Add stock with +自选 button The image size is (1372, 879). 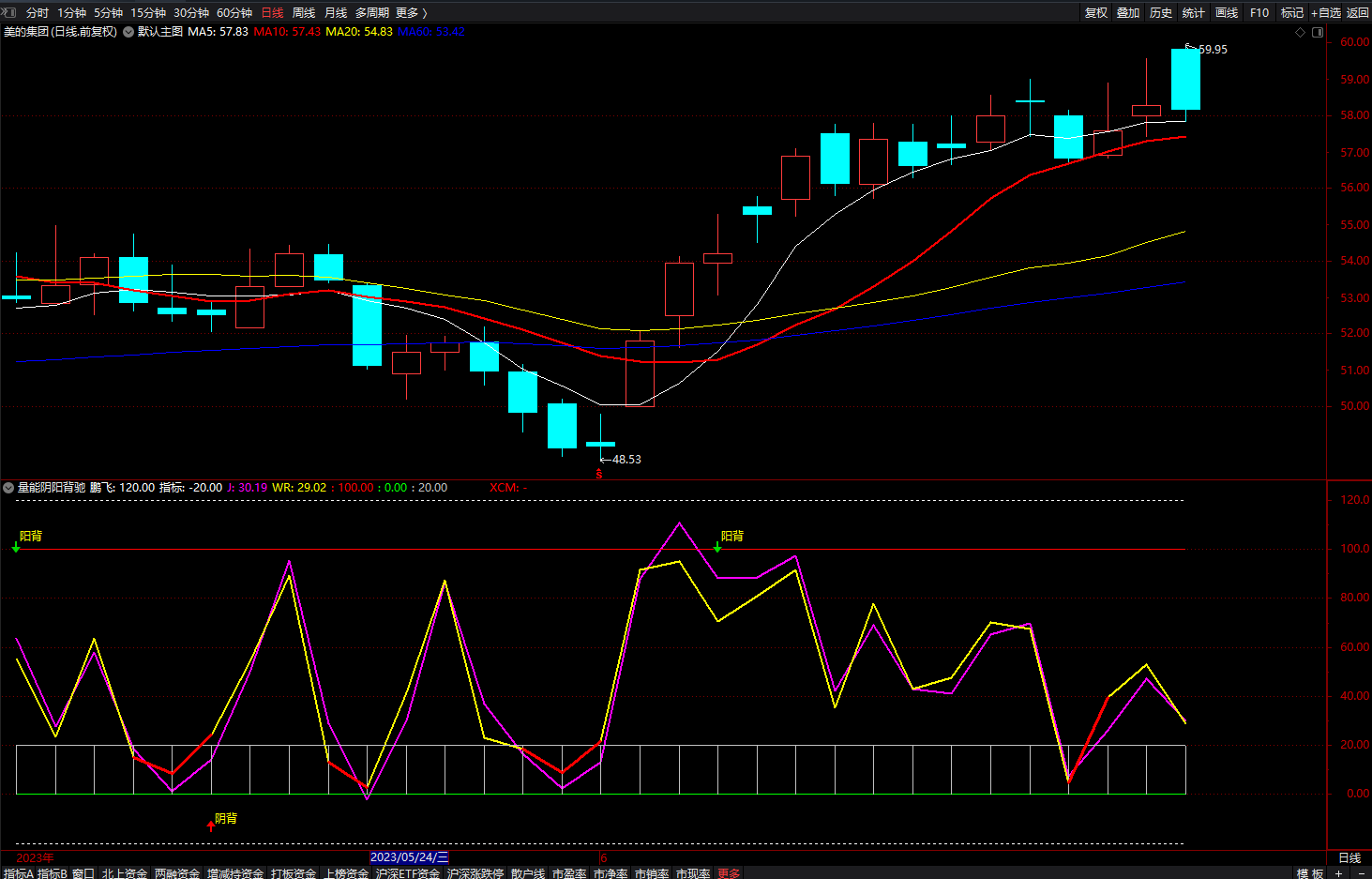(x=1326, y=12)
